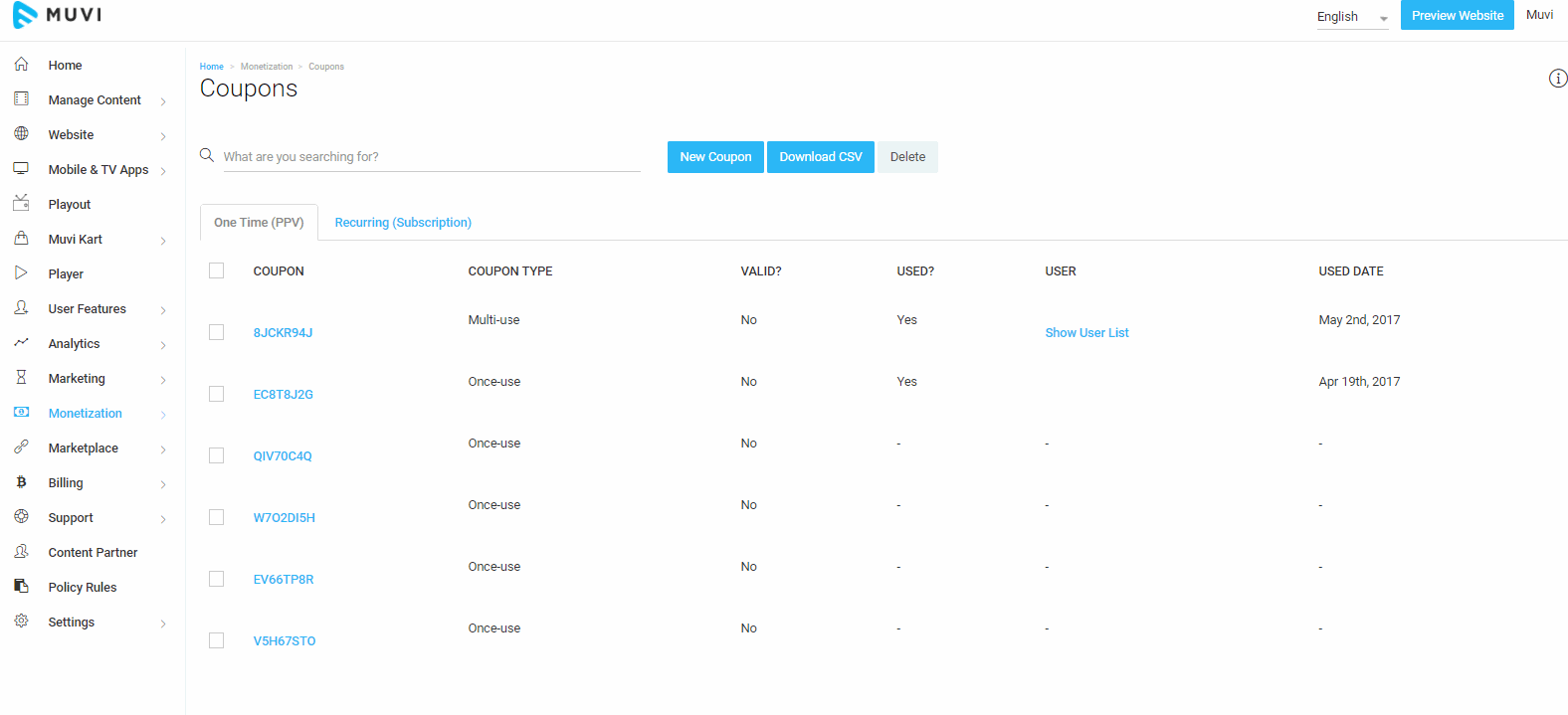The image size is (1568, 715).
Task: Open the Playout menu item
Action: pos(70,205)
